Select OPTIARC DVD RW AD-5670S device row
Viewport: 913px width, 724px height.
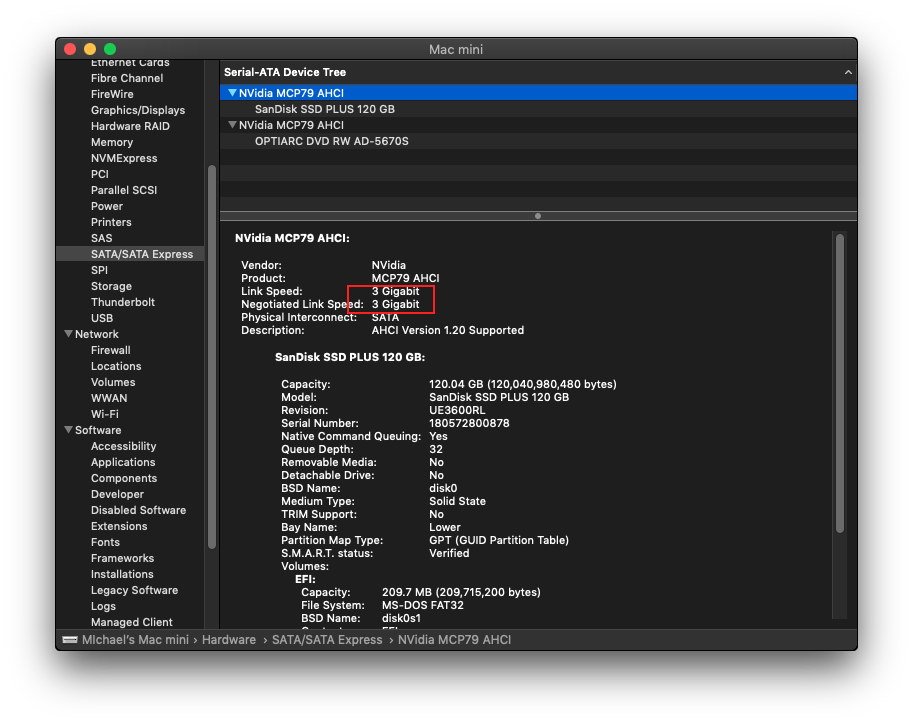tap(538, 141)
